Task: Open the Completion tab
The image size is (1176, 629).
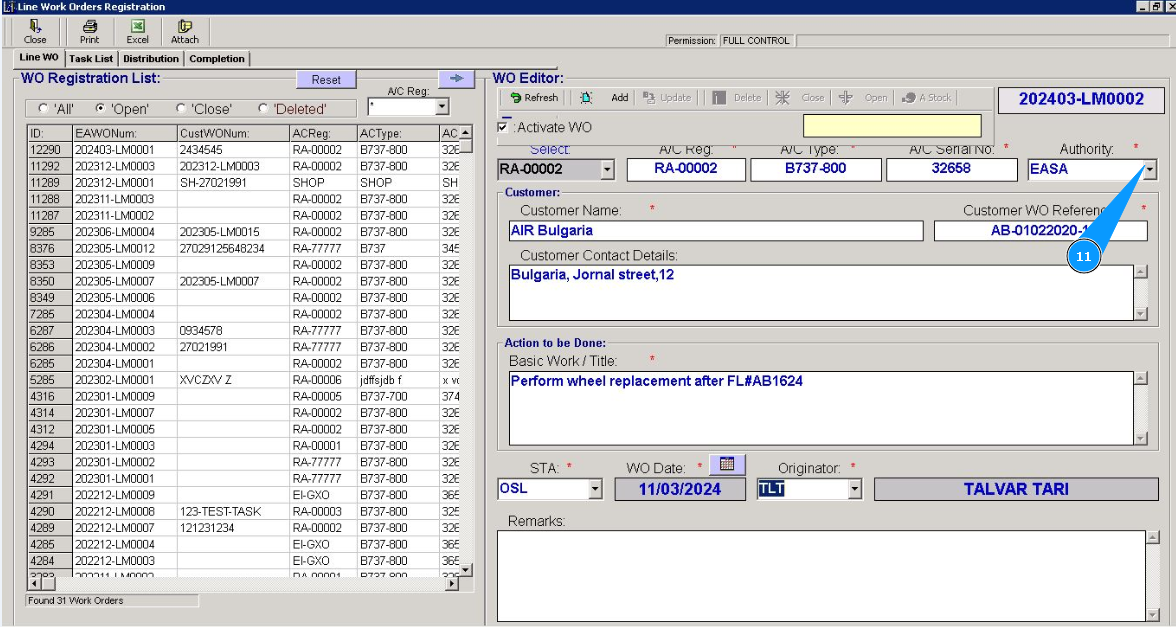Action: 217,59
